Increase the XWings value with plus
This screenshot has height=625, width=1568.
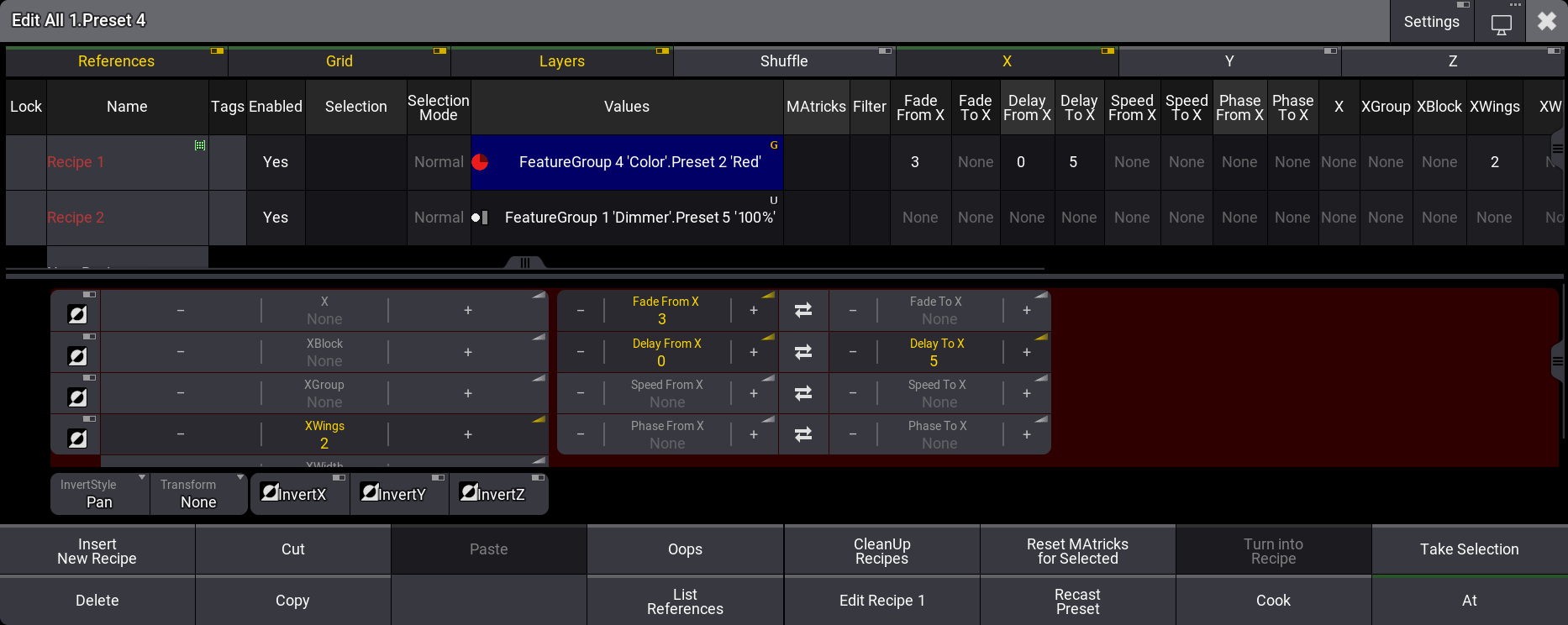pyautogui.click(x=468, y=434)
